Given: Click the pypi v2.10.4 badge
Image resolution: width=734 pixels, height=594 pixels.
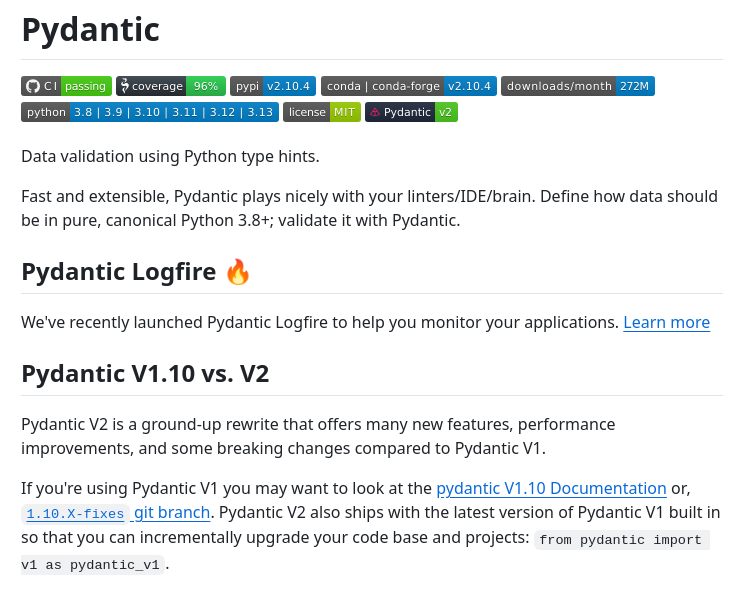Looking at the screenshot, I should click(x=273, y=86).
